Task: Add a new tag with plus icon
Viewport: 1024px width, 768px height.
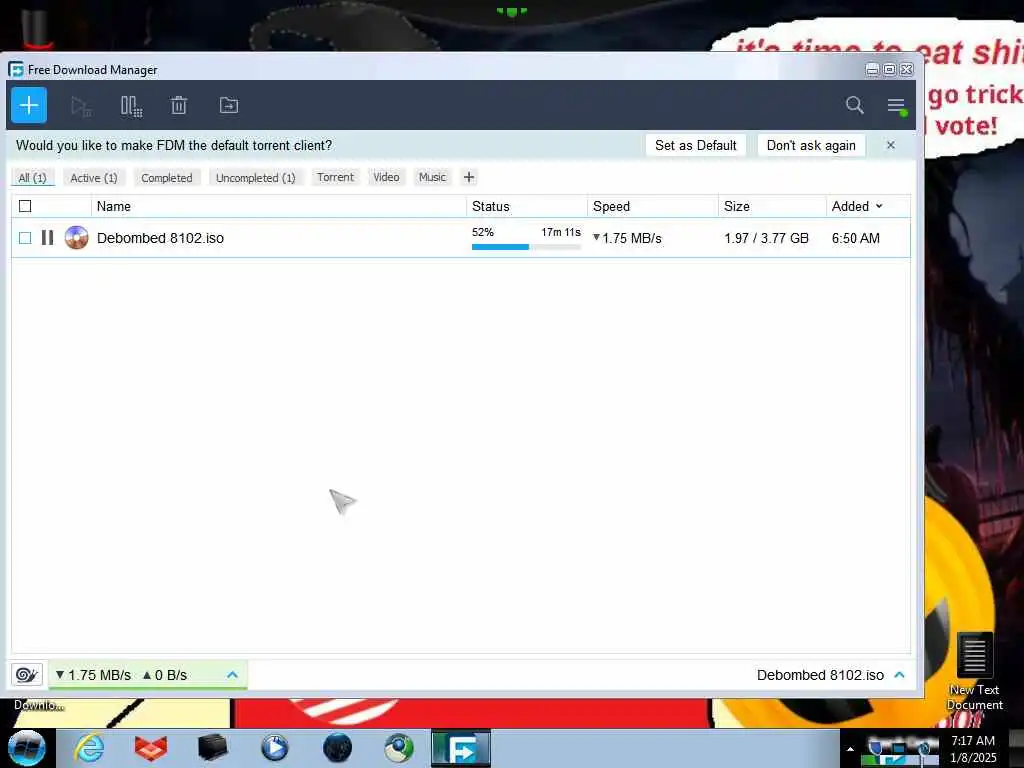Action: point(469,177)
